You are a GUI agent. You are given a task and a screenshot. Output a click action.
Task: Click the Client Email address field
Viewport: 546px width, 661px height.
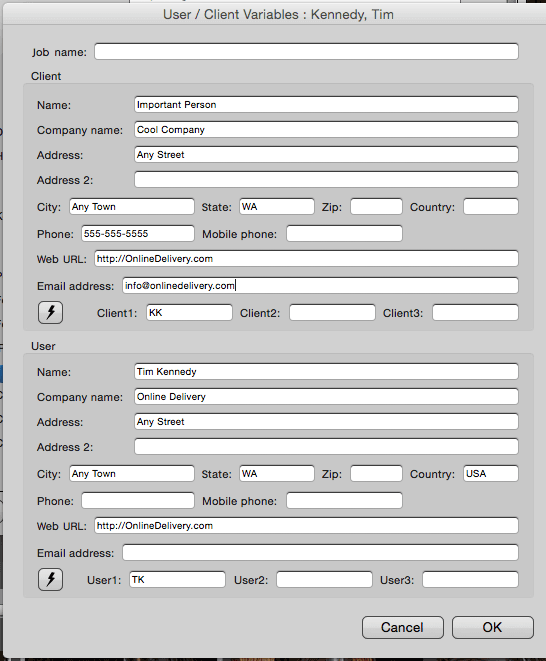point(320,285)
